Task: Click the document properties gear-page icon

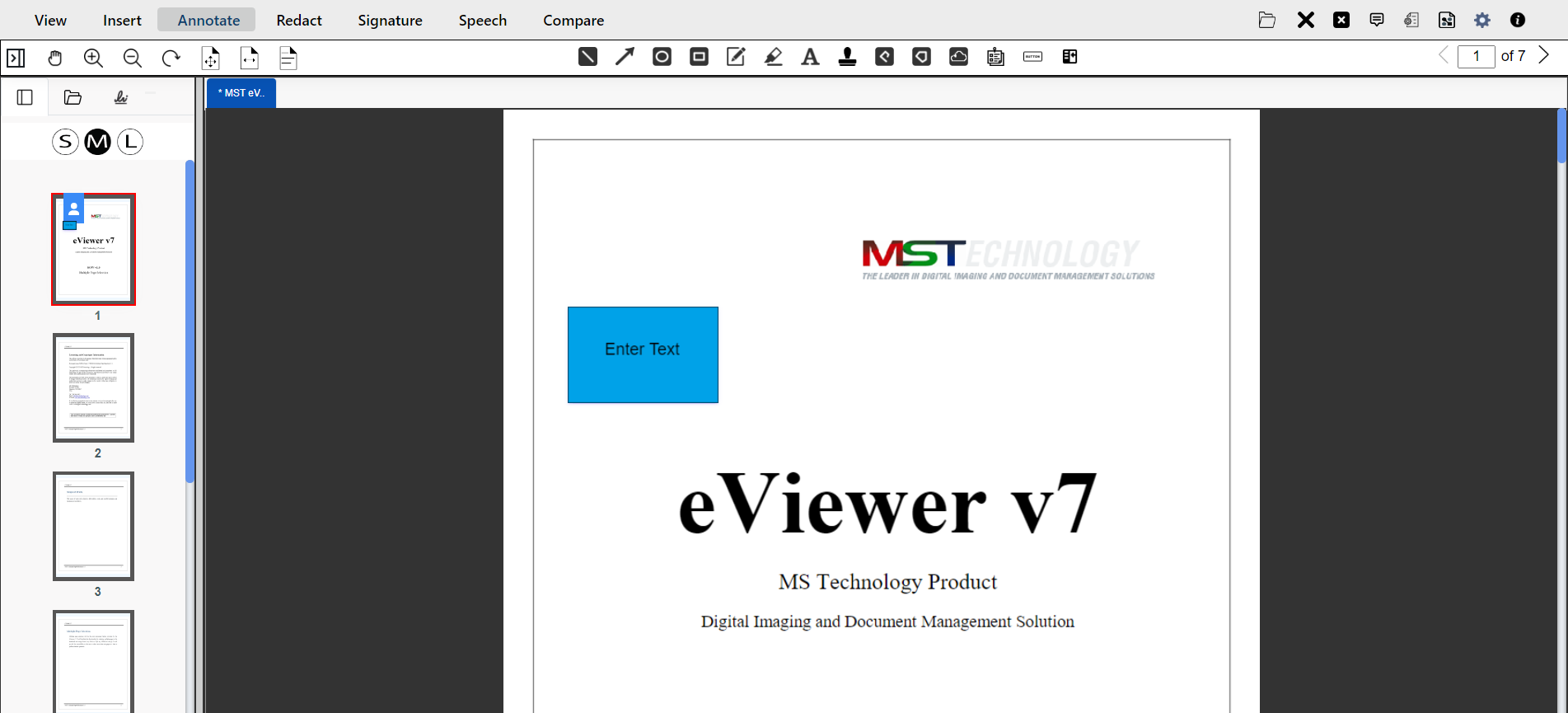Action: 1411,20
